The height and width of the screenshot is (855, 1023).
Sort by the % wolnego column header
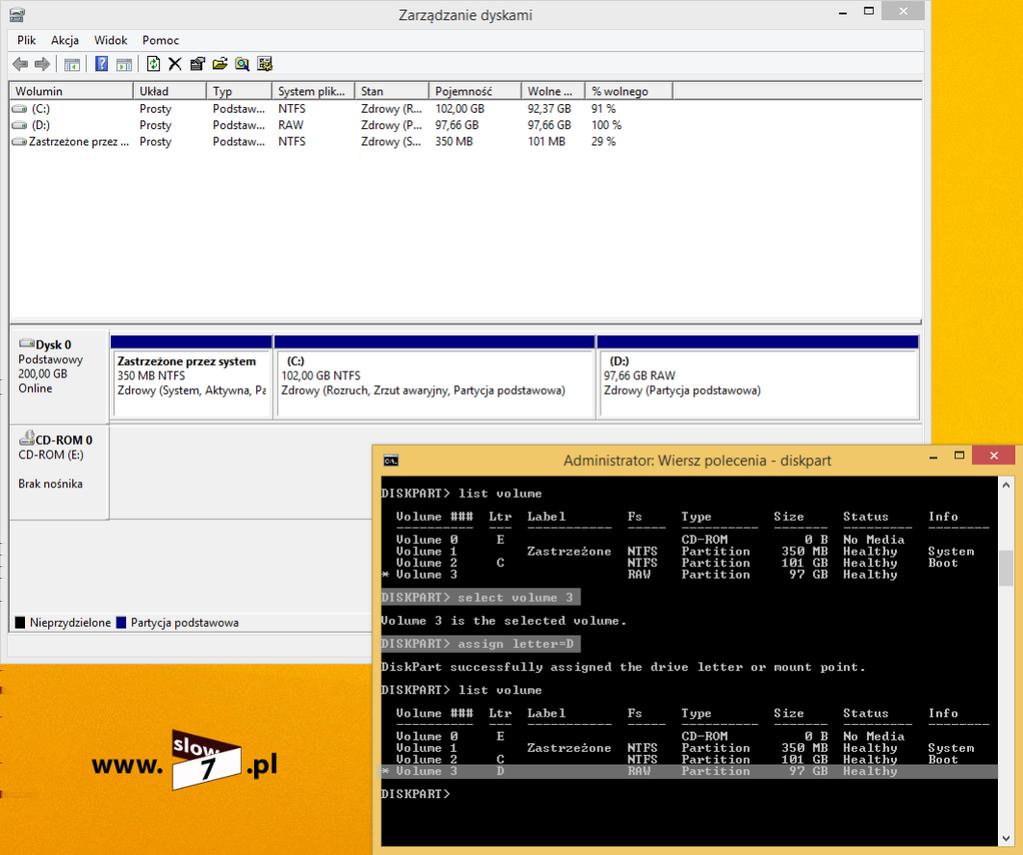629,91
